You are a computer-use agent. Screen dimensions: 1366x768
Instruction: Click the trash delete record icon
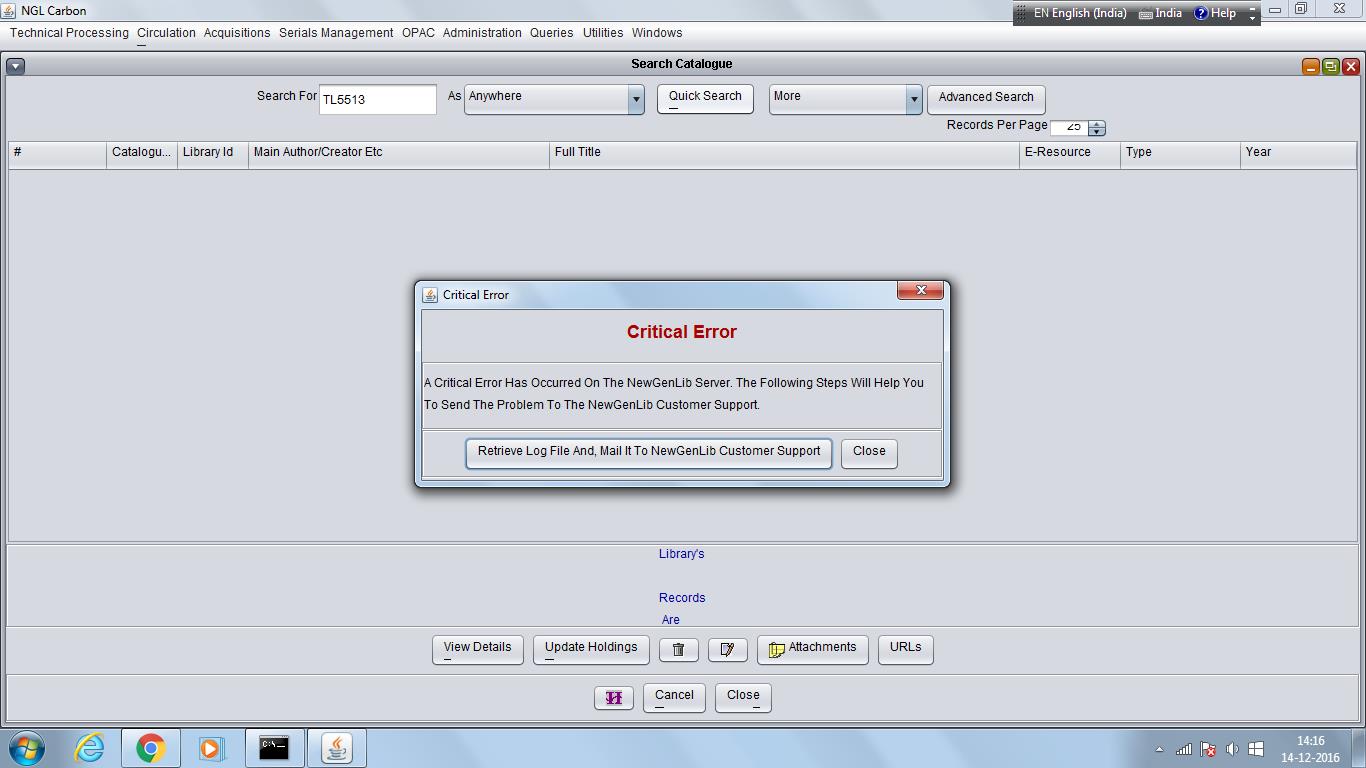point(678,650)
